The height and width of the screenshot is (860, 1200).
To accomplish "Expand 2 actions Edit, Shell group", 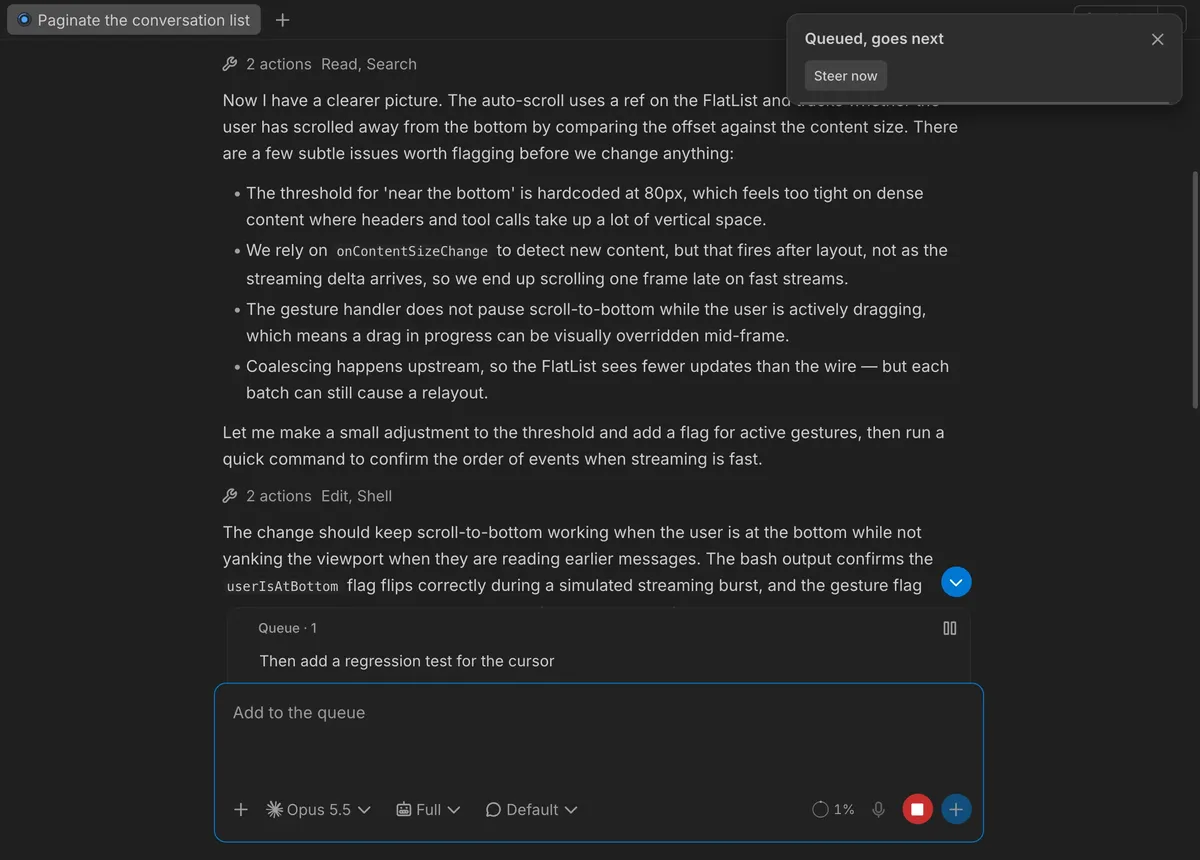I will click(x=307, y=496).
